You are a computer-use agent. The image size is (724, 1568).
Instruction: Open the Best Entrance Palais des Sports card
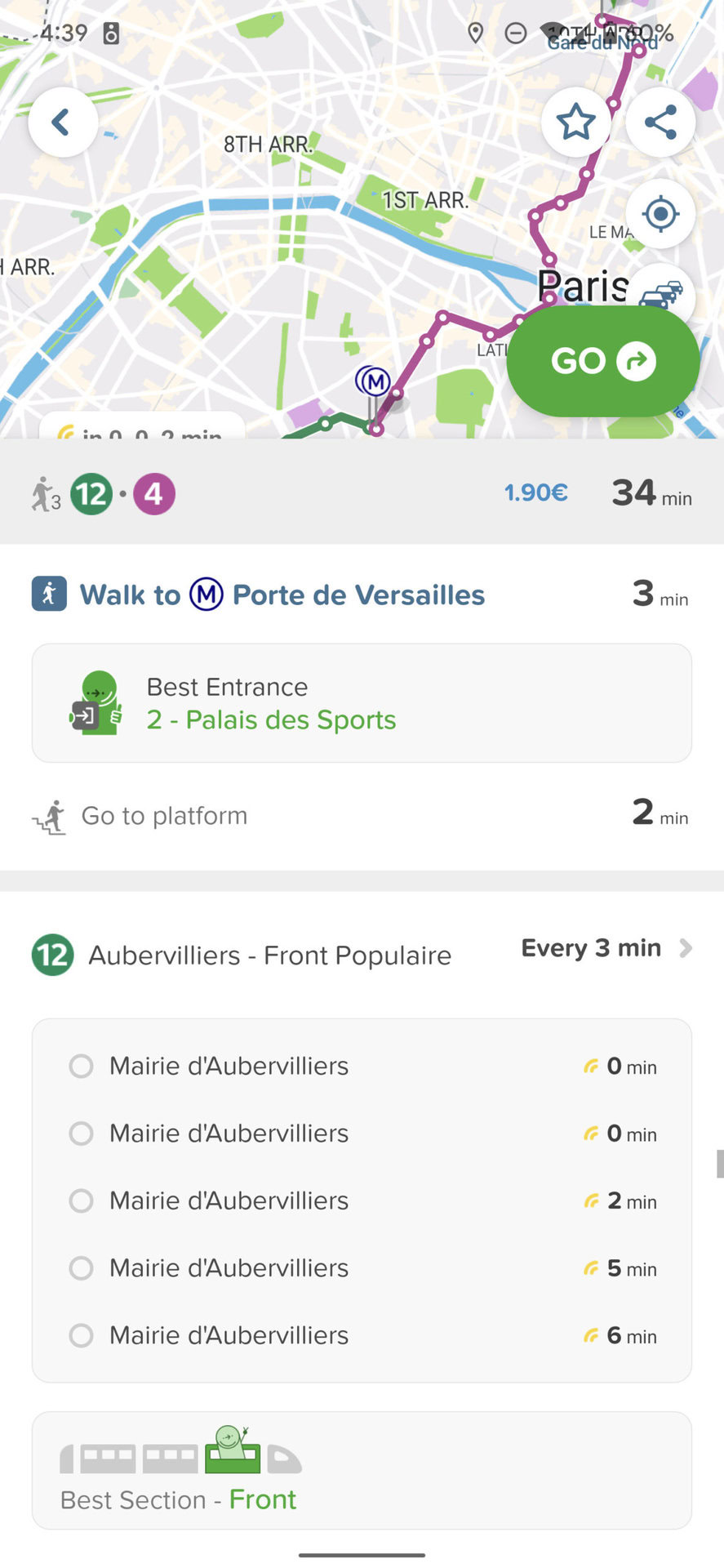[362, 703]
